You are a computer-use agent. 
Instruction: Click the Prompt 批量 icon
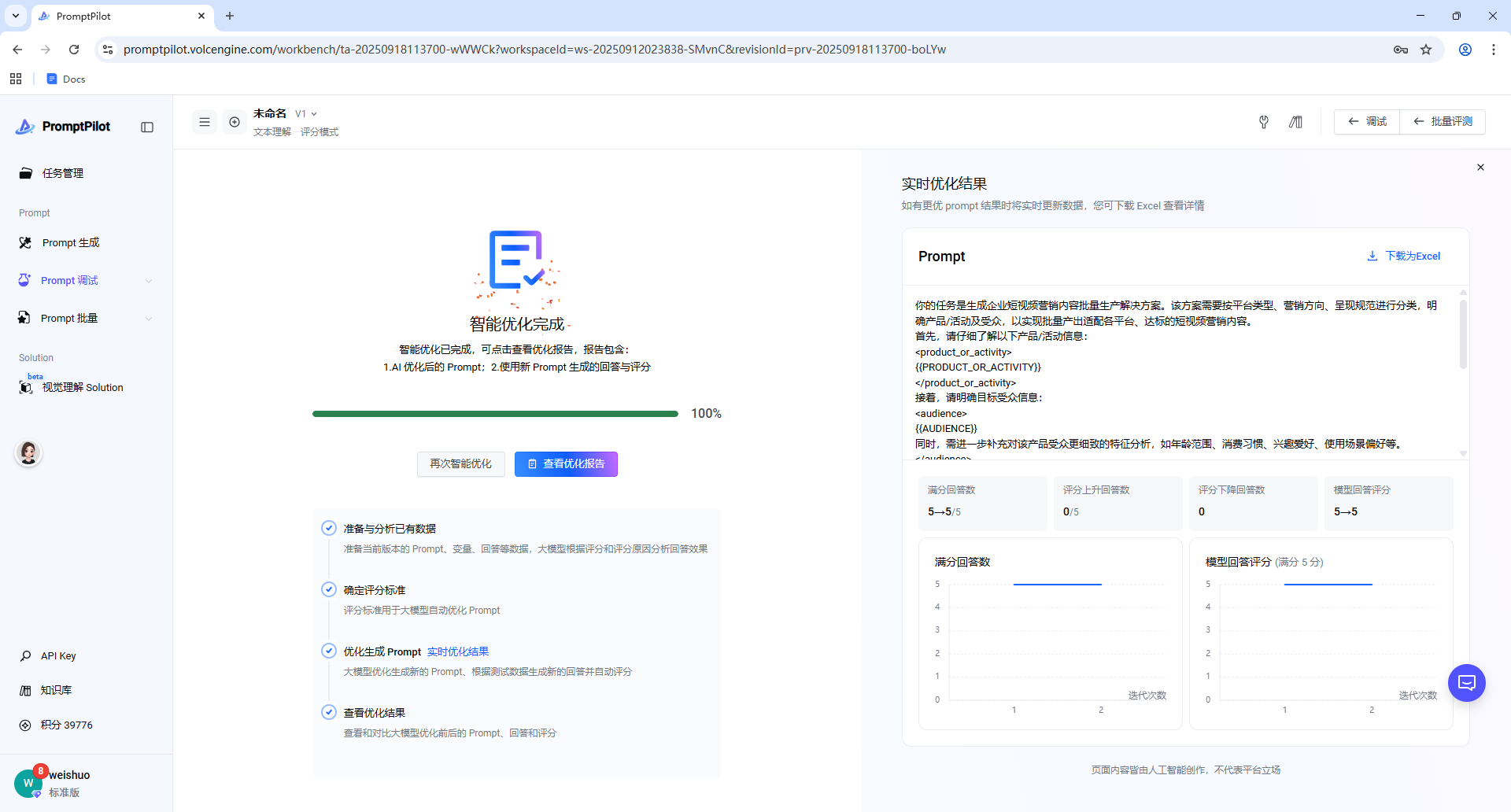click(25, 319)
